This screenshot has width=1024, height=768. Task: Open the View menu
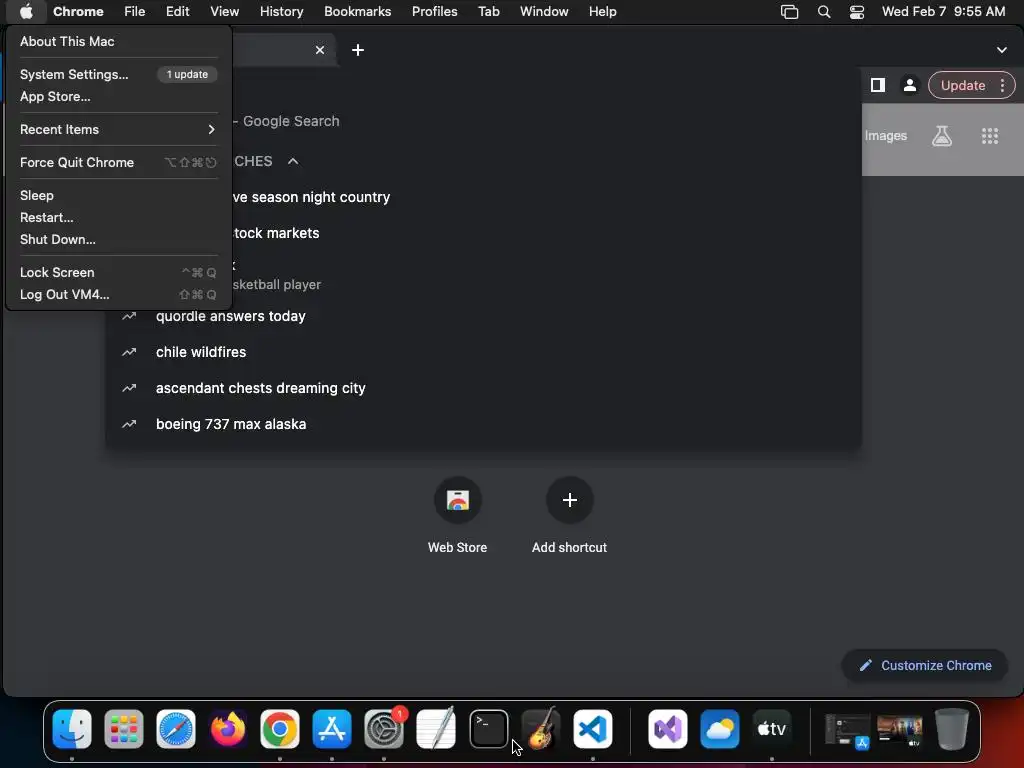pyautogui.click(x=224, y=12)
